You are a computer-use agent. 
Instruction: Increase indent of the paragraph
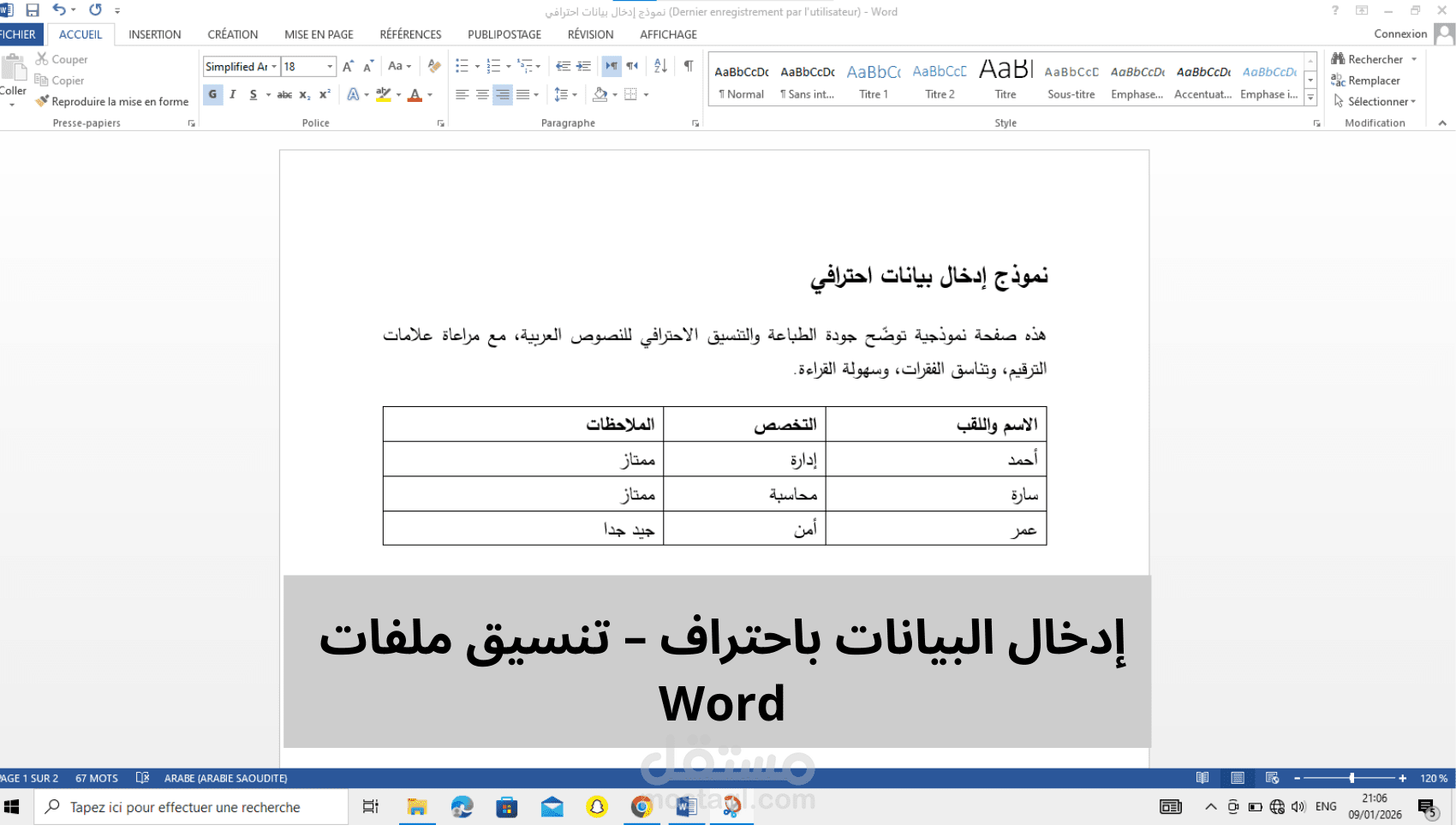583,66
